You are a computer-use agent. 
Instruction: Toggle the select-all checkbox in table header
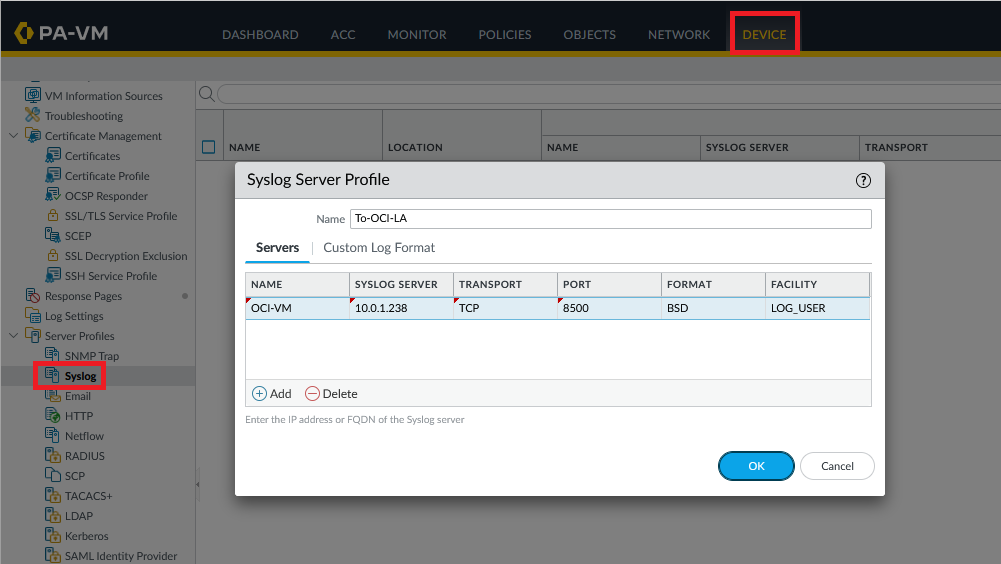(x=209, y=147)
